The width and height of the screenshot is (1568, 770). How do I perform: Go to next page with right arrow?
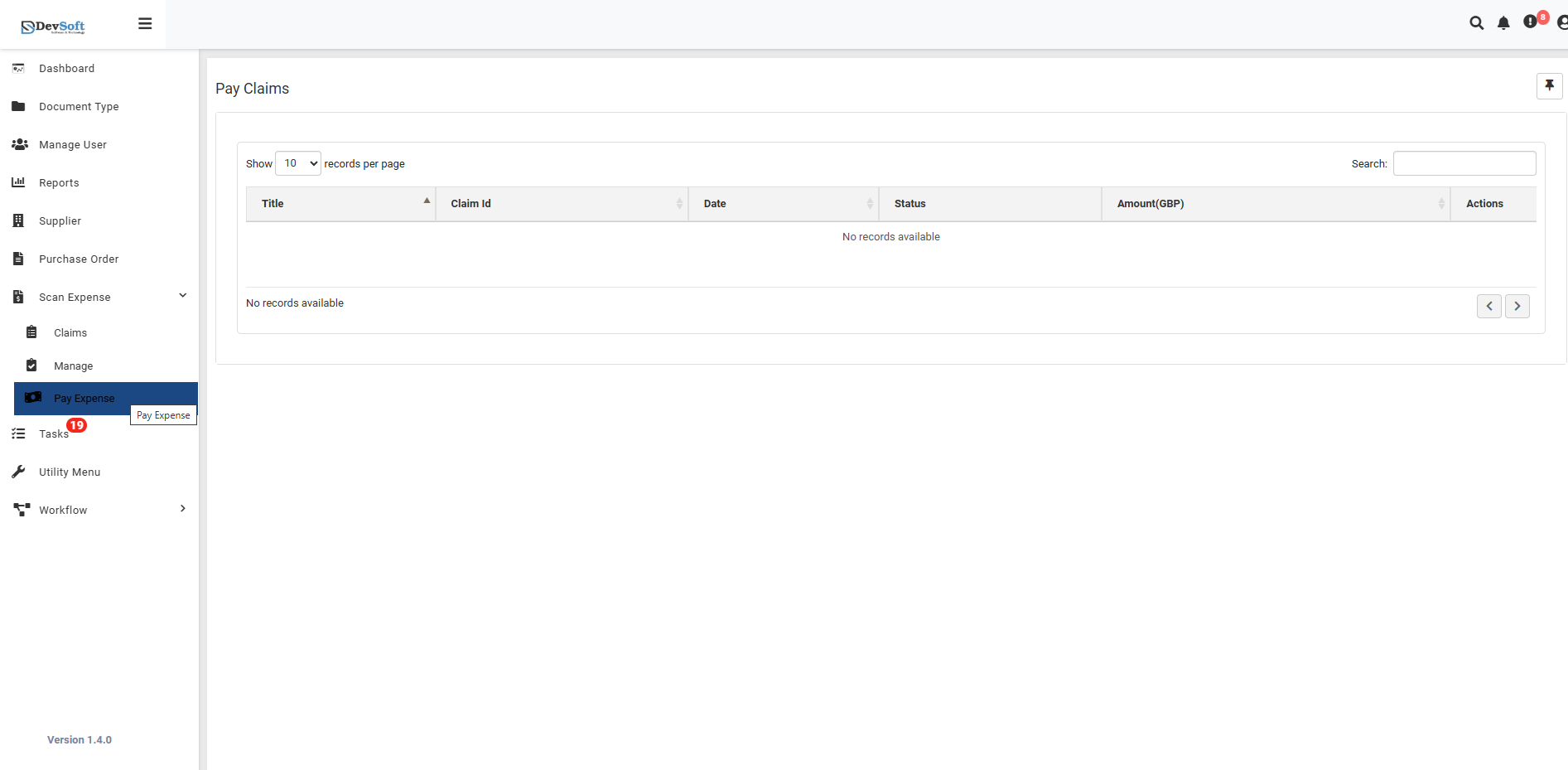[1517, 306]
